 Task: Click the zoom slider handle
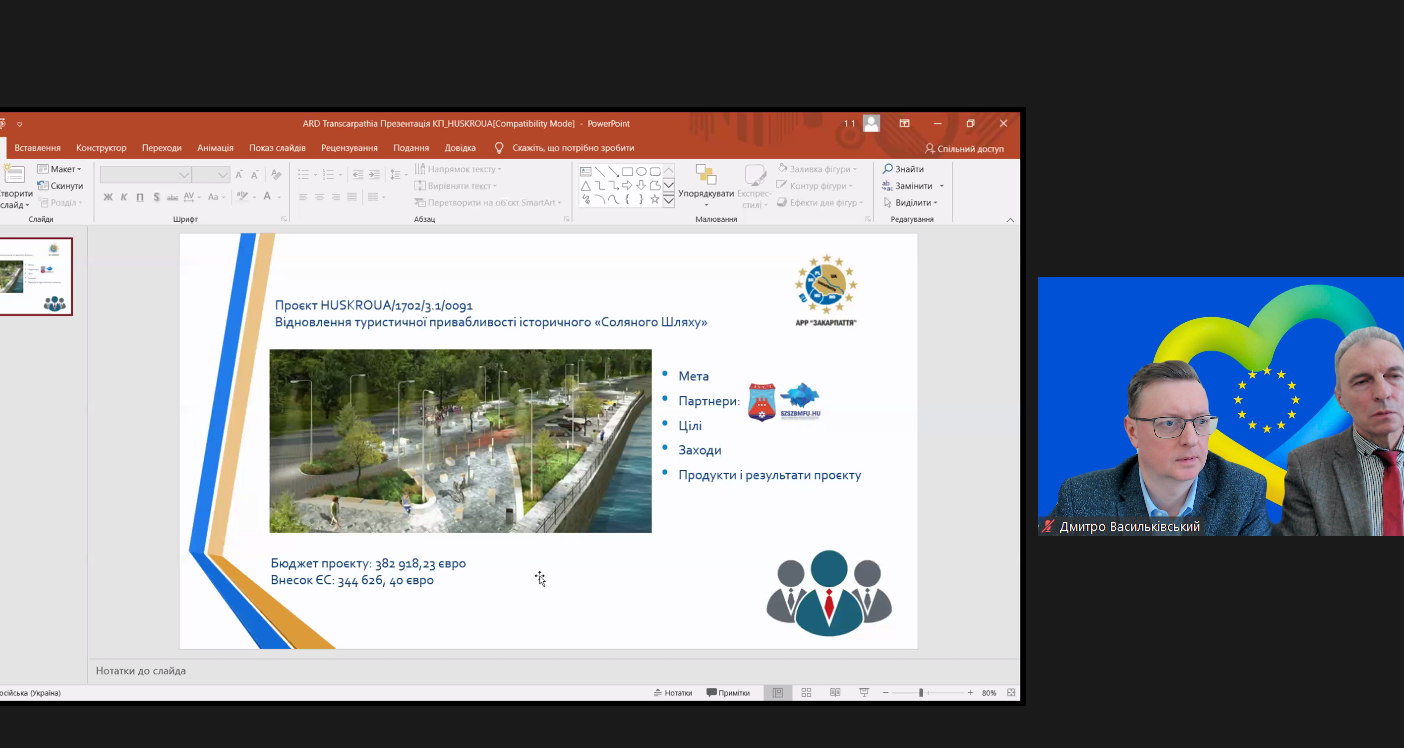(921, 692)
